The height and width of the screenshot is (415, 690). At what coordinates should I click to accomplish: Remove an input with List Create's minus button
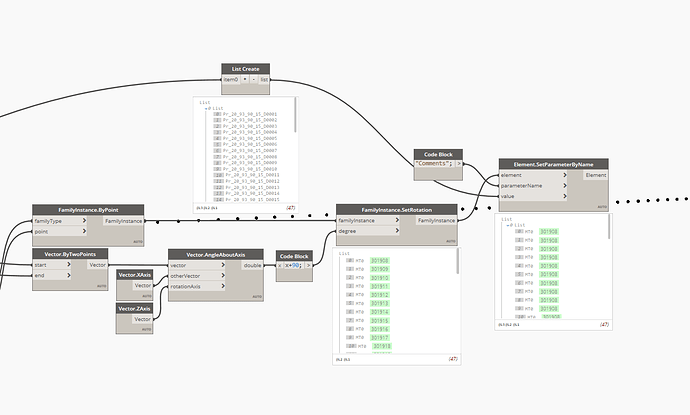tap(253, 80)
